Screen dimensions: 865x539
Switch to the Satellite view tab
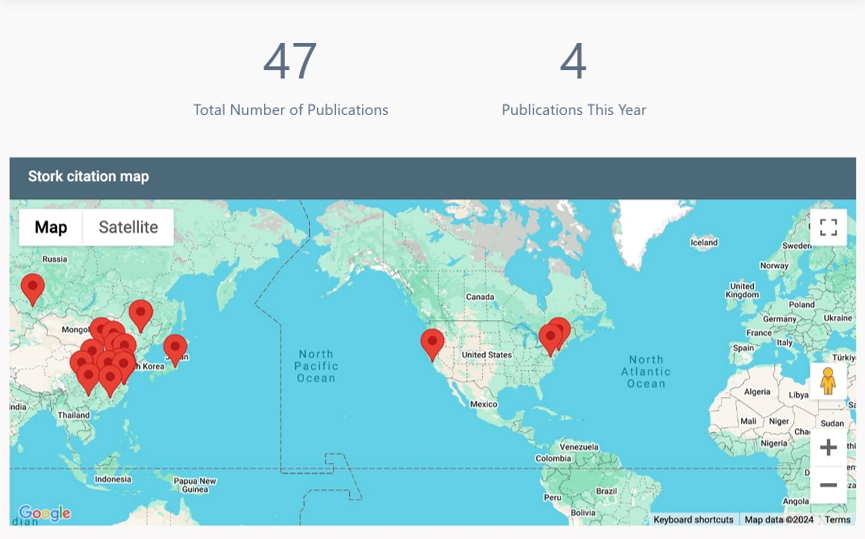tap(128, 227)
